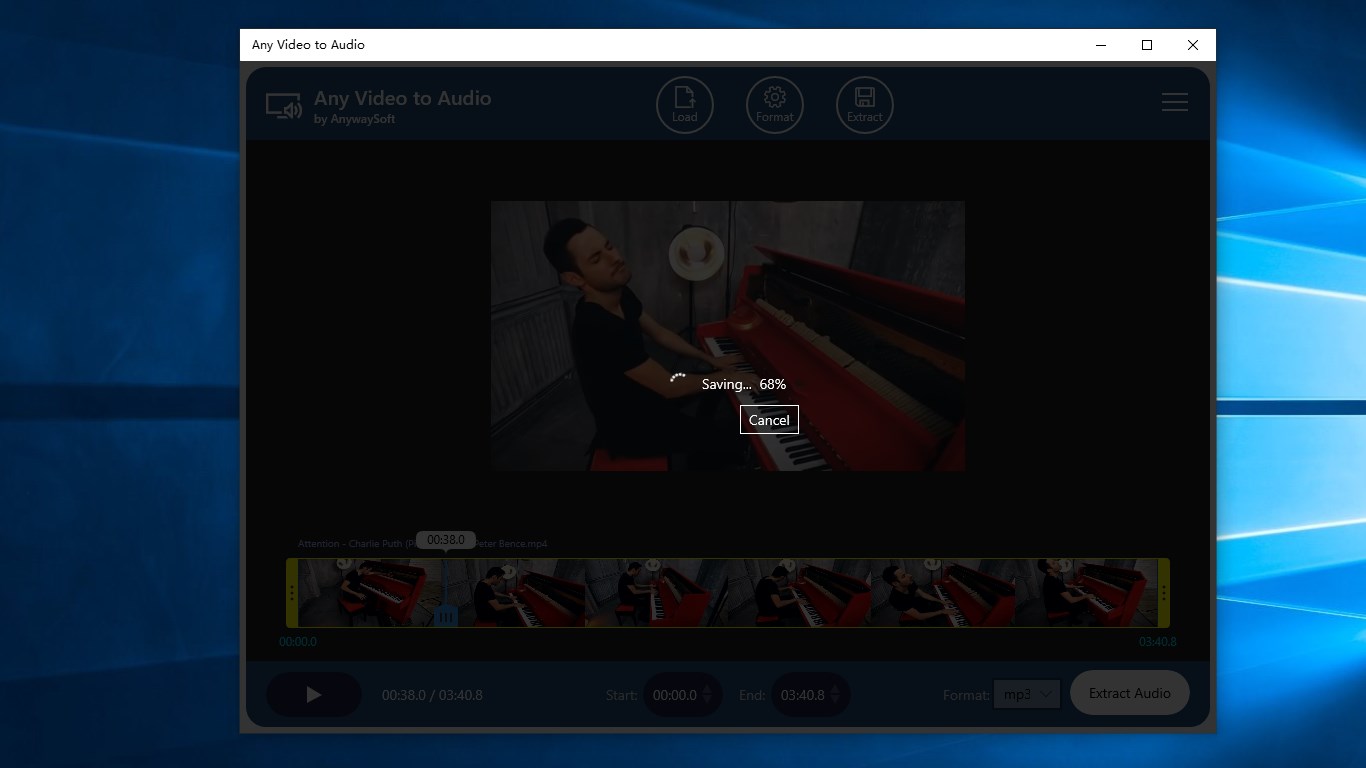Image resolution: width=1366 pixels, height=768 pixels.
Task: Open the mp3 format dropdown
Action: [x=1026, y=694]
